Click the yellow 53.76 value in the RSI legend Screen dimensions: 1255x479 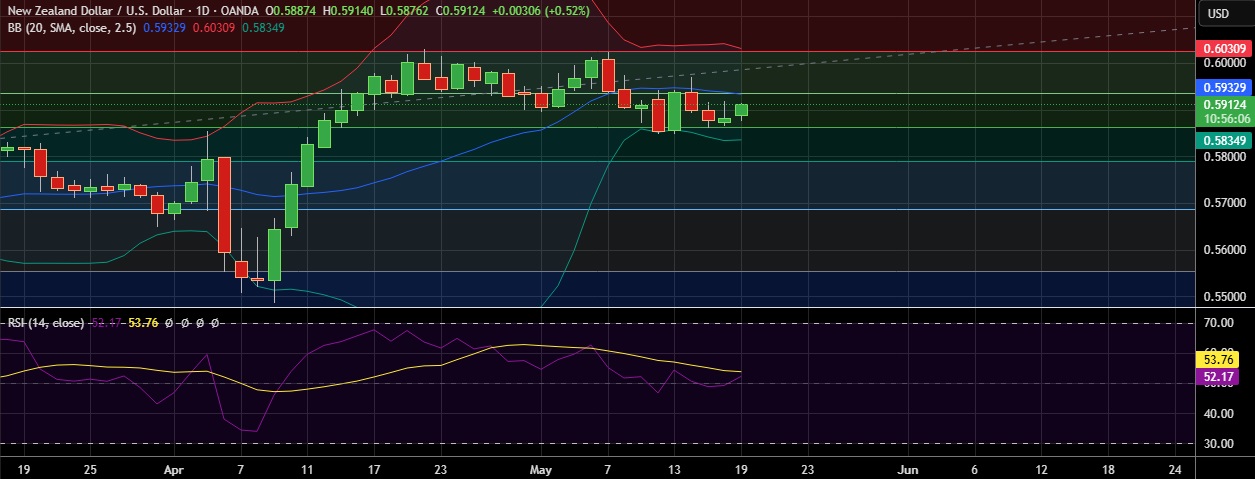click(x=144, y=323)
